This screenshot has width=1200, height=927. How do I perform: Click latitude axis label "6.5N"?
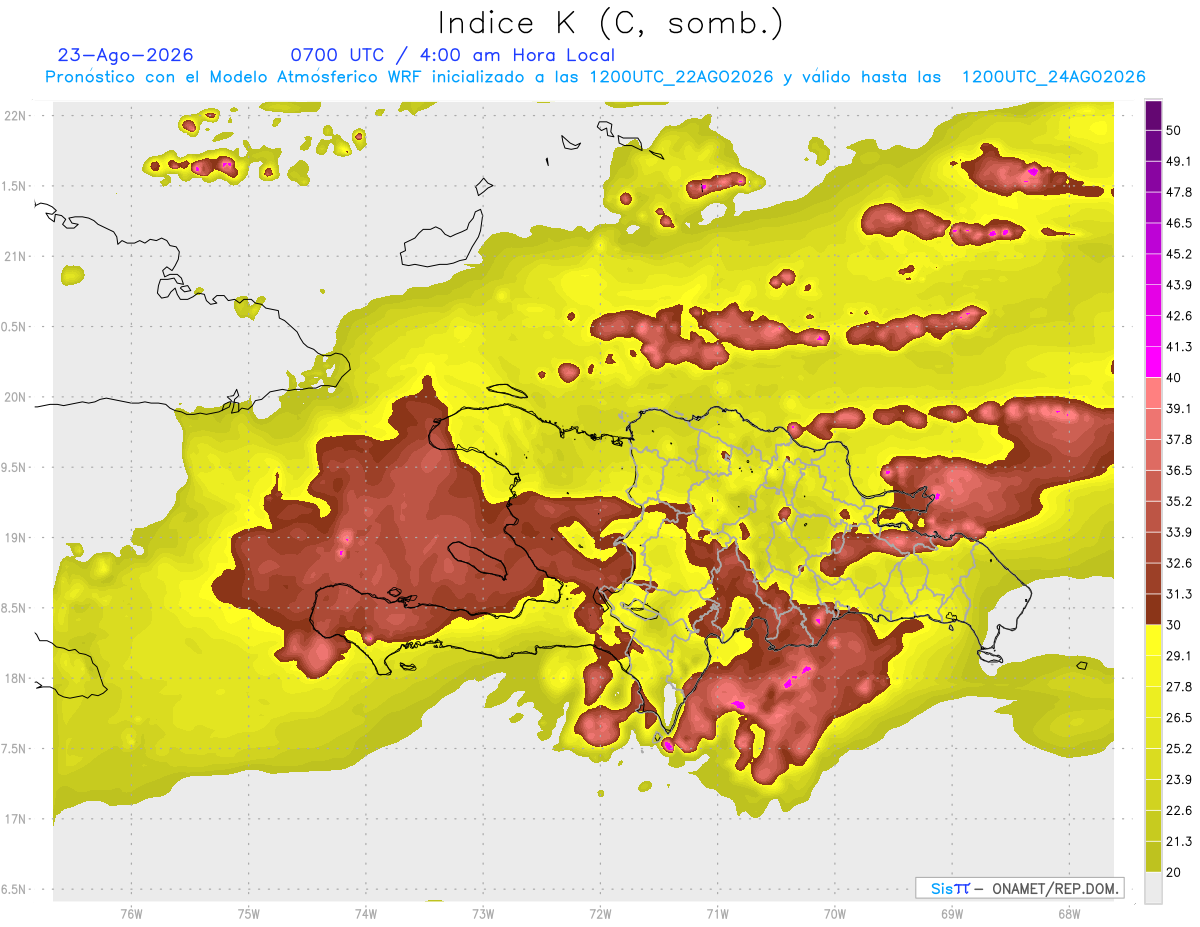tap(15, 890)
